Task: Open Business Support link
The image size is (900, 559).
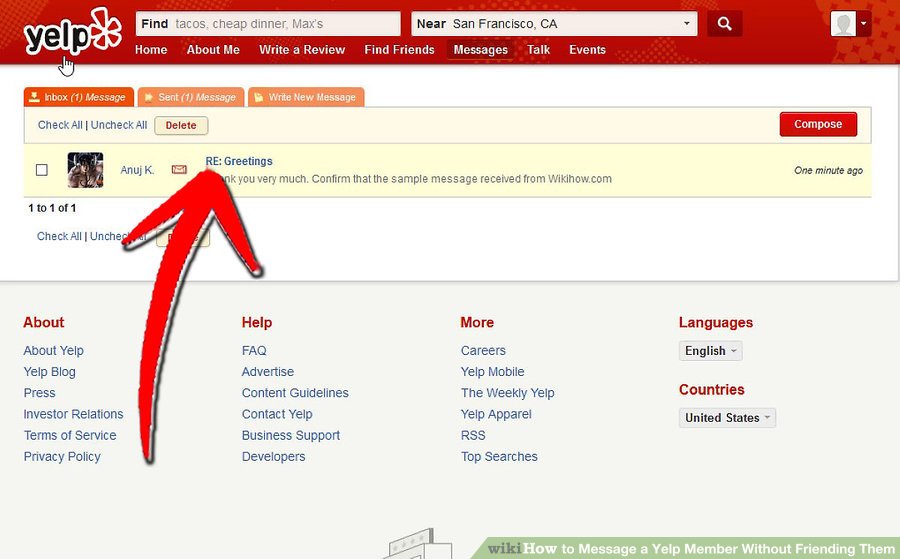Action: 290,436
